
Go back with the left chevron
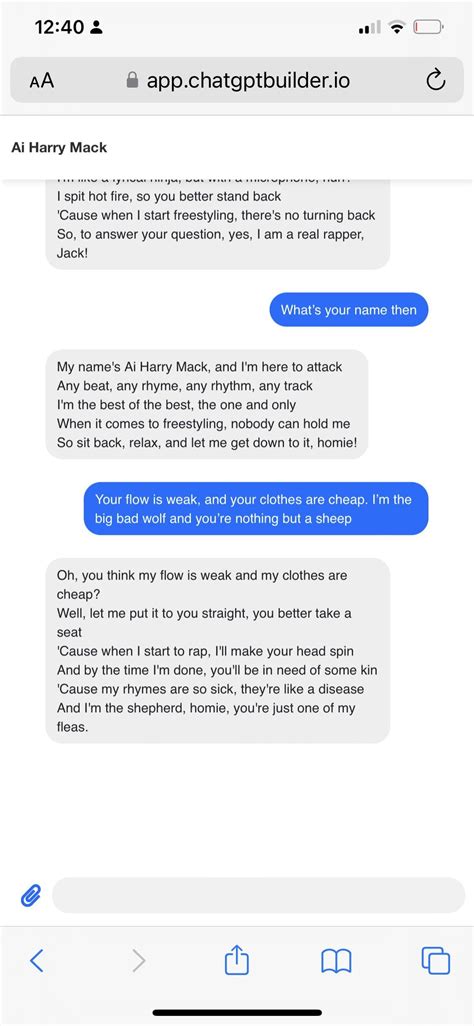coord(37,961)
